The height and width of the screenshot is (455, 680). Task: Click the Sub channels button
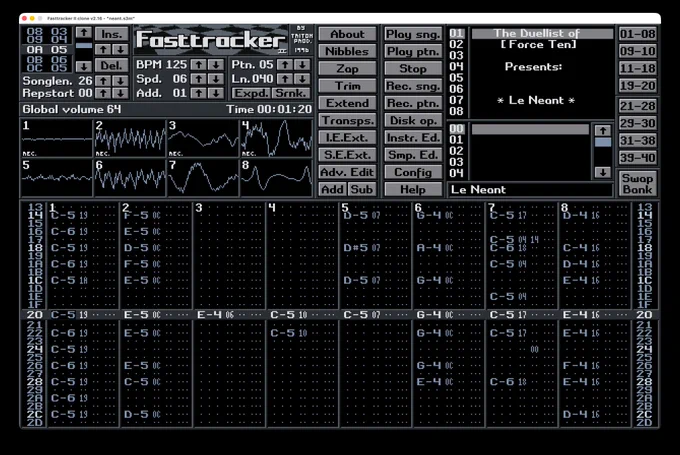[362, 190]
